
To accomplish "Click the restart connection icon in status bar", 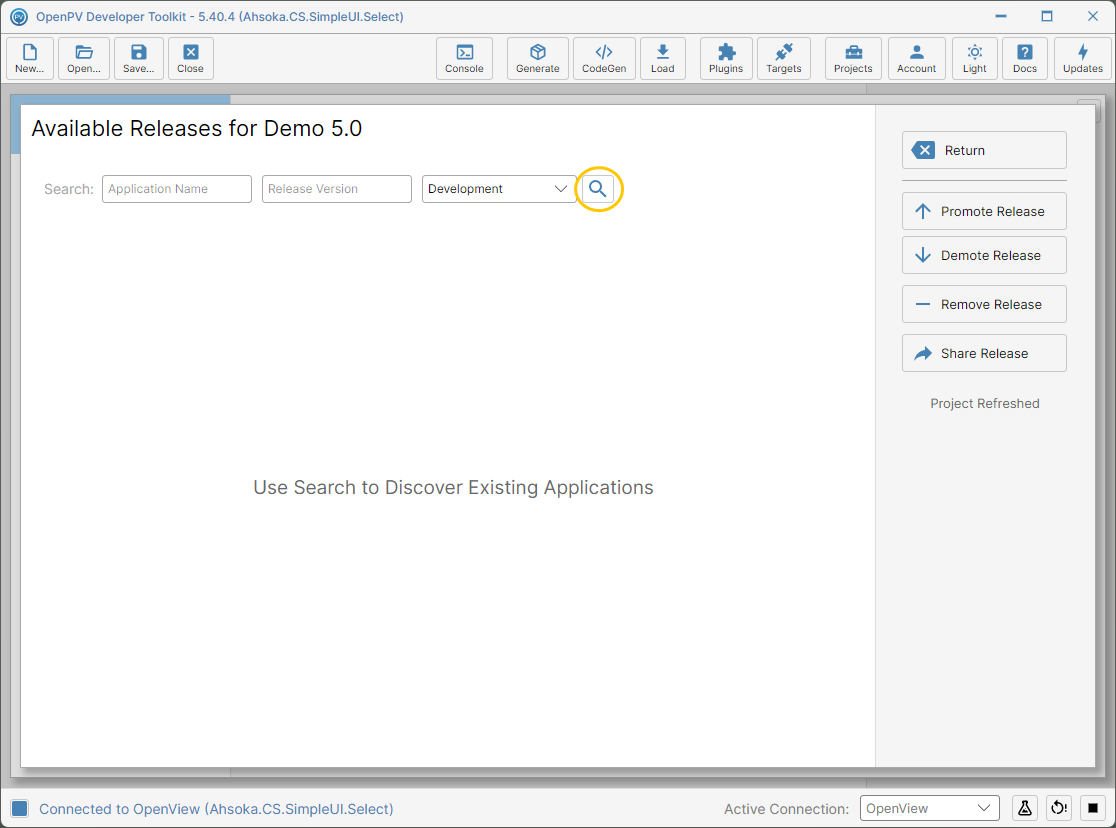I will (1059, 808).
